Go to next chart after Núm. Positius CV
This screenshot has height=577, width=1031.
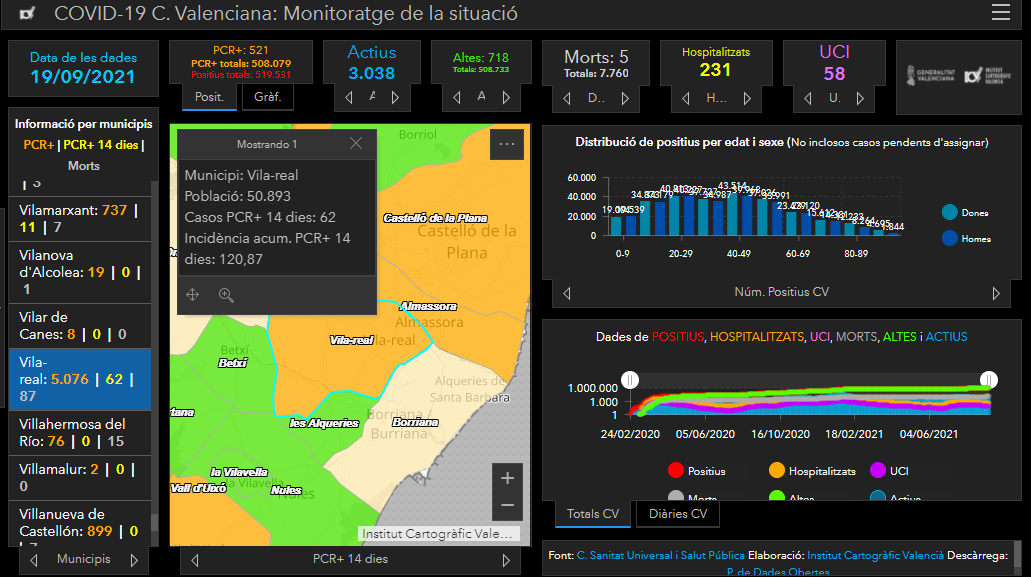coord(996,293)
